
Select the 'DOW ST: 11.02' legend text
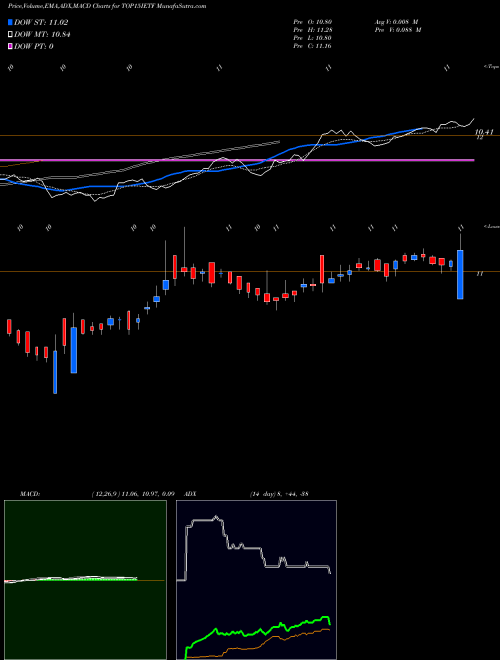tap(41, 22)
